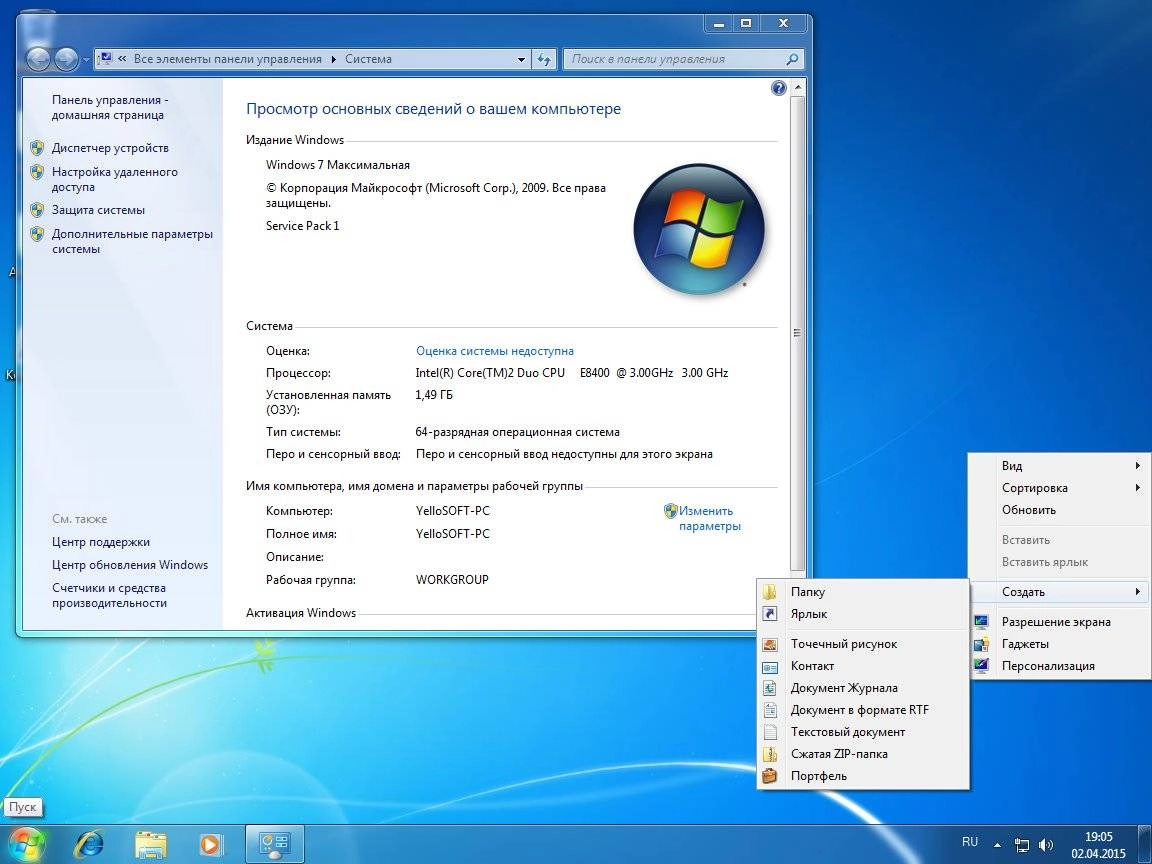Click the RU language indicator
This screenshot has height=864, width=1152.
(970, 842)
